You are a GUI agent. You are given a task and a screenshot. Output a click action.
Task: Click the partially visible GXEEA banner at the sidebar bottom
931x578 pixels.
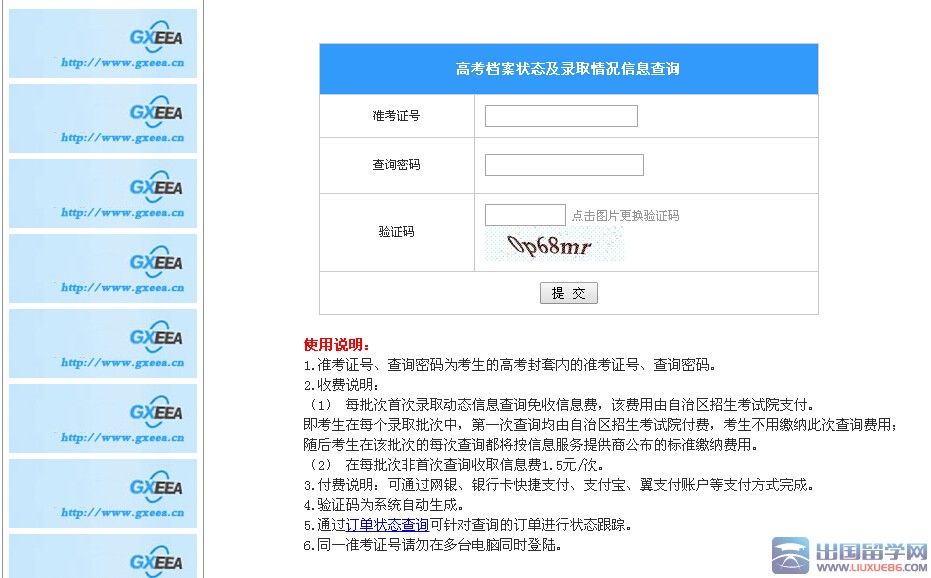point(103,556)
